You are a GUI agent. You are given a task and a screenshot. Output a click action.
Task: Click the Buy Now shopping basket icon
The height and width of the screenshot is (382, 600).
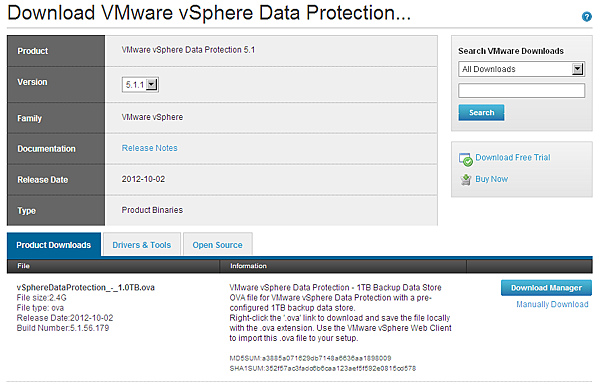point(466,180)
